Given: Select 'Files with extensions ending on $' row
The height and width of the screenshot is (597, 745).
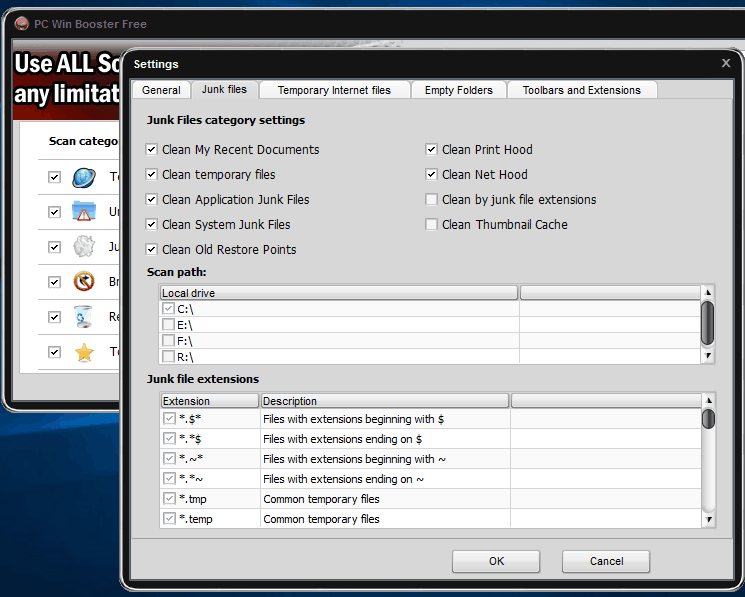Looking at the screenshot, I should click(430, 439).
